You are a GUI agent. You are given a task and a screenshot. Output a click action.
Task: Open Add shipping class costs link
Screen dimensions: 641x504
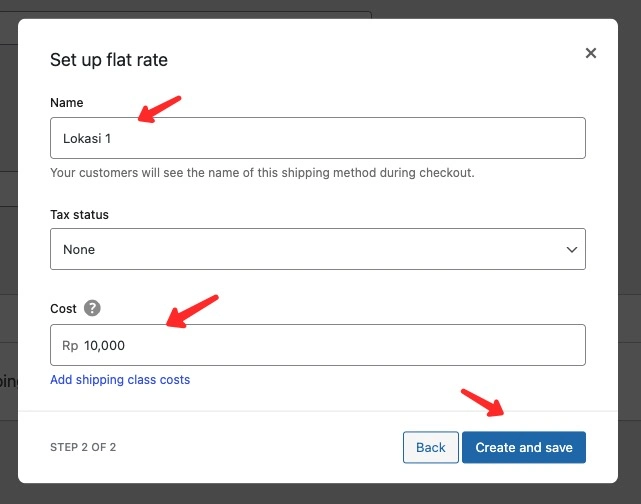[x=120, y=380]
